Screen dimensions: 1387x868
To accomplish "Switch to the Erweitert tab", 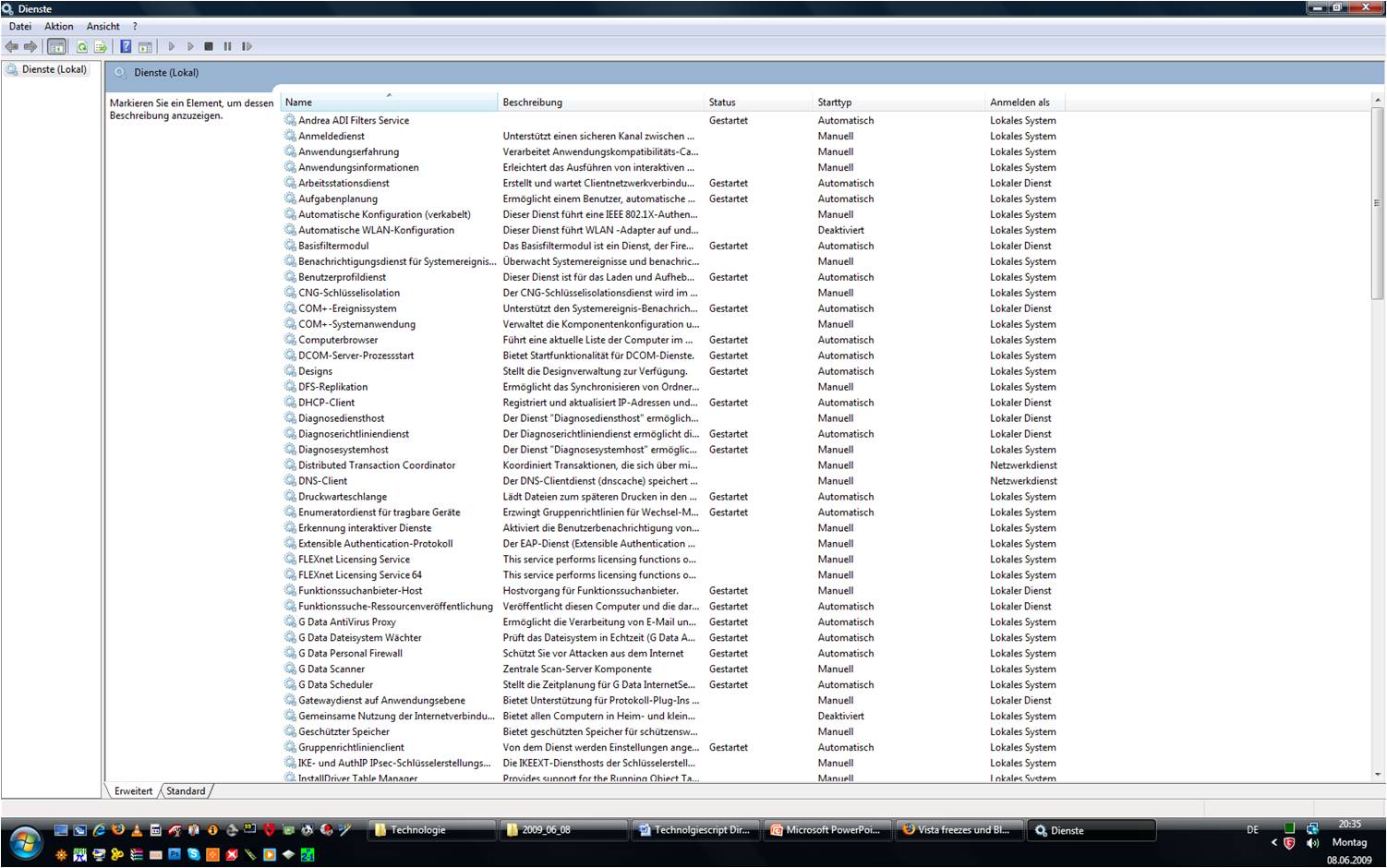I will [133, 790].
